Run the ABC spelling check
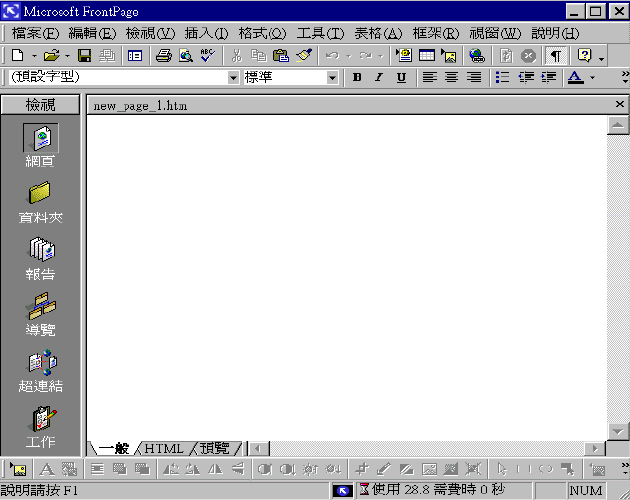Screen dimensions: 630x500 (207, 55)
